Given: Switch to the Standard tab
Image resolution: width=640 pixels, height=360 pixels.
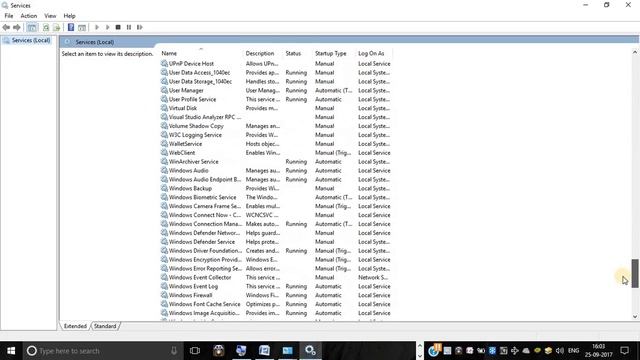Looking at the screenshot, I should pyautogui.click(x=105, y=326).
